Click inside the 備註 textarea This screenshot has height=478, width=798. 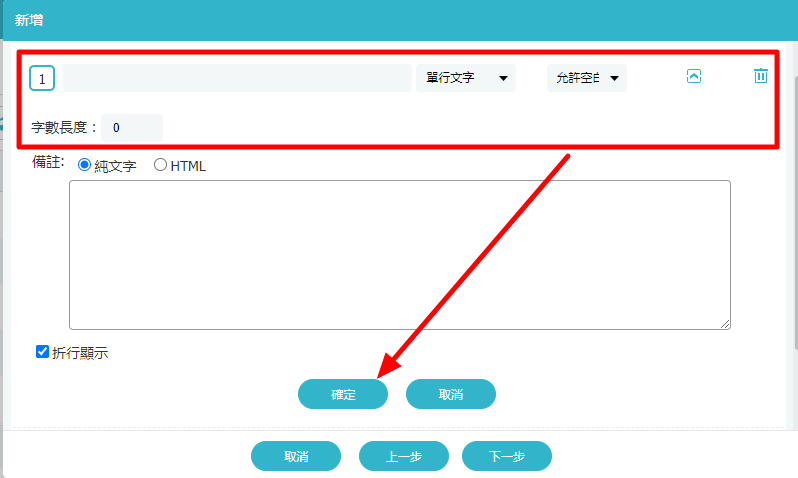pos(399,254)
